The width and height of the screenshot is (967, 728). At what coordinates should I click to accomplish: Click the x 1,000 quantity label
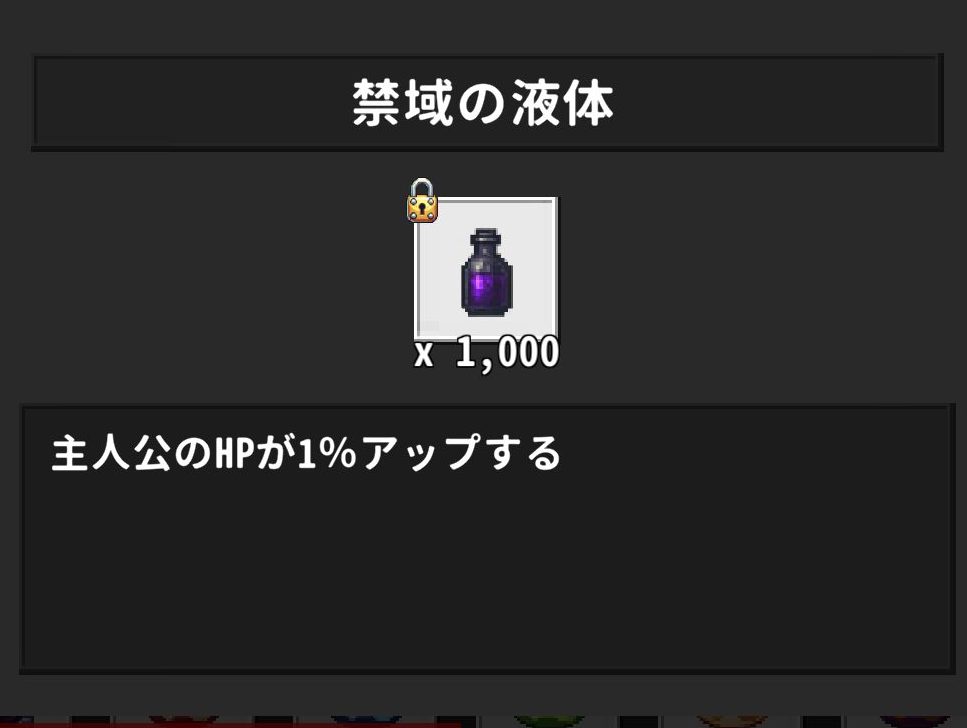pyautogui.click(x=487, y=354)
